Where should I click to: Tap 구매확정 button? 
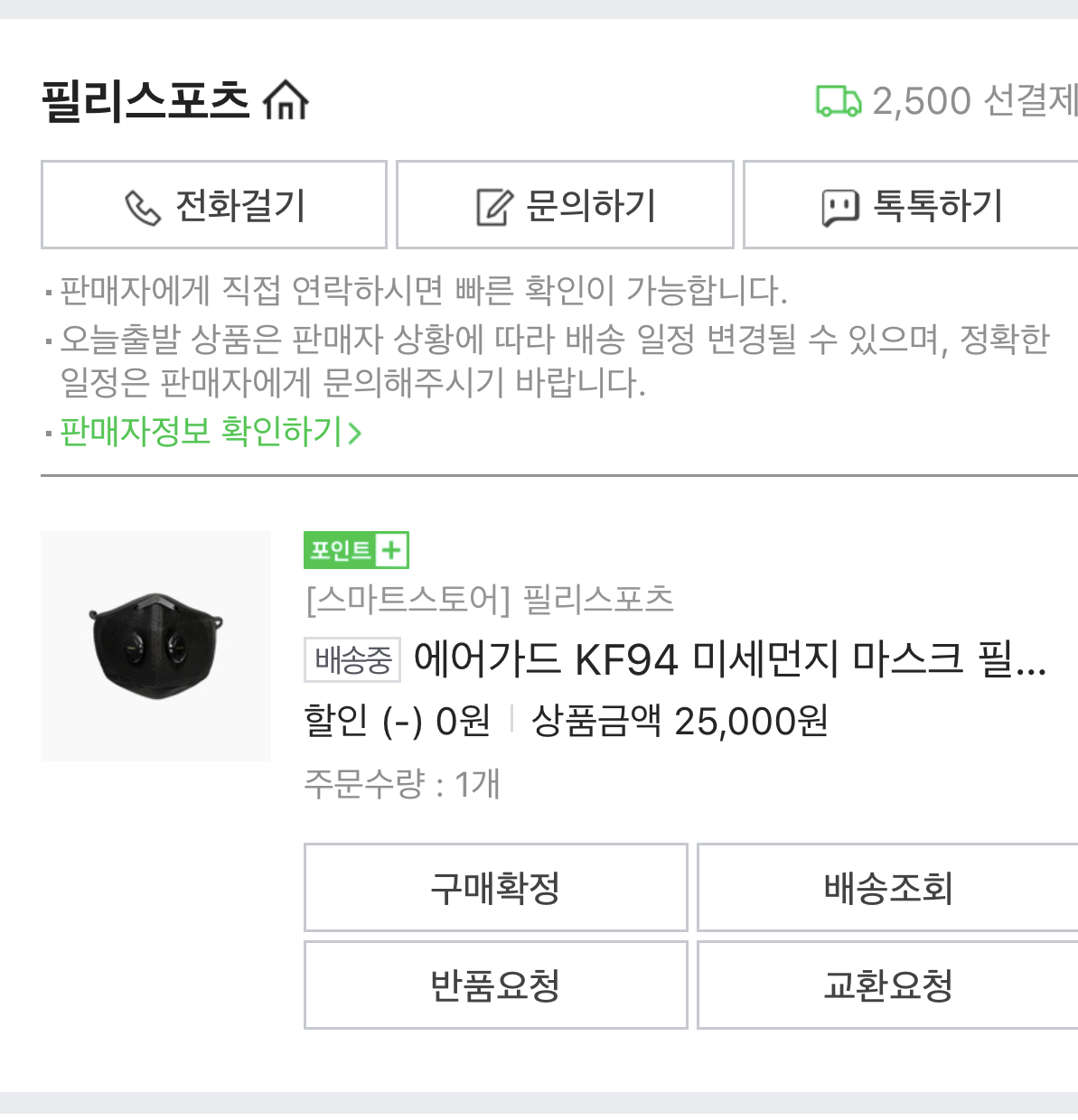[x=495, y=887]
